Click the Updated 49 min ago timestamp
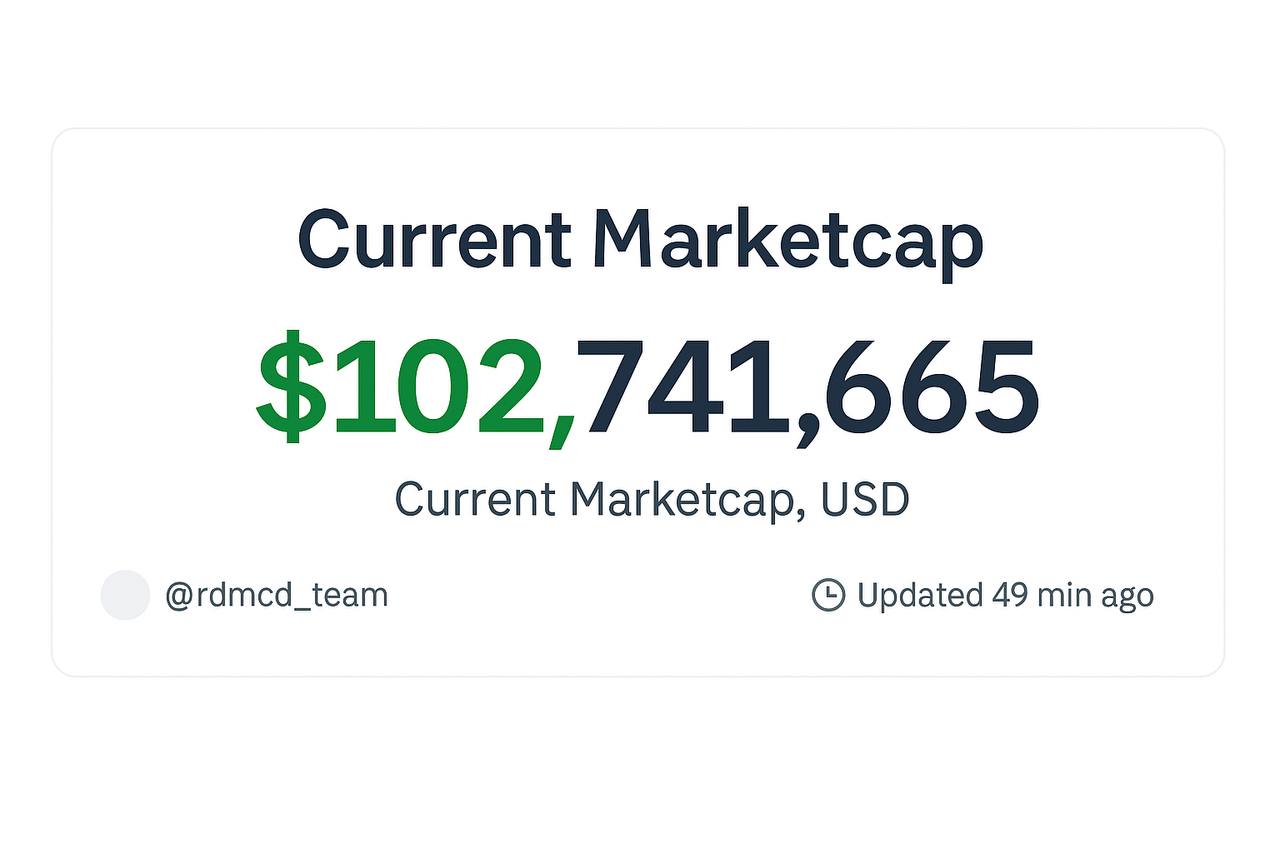 (x=1005, y=596)
